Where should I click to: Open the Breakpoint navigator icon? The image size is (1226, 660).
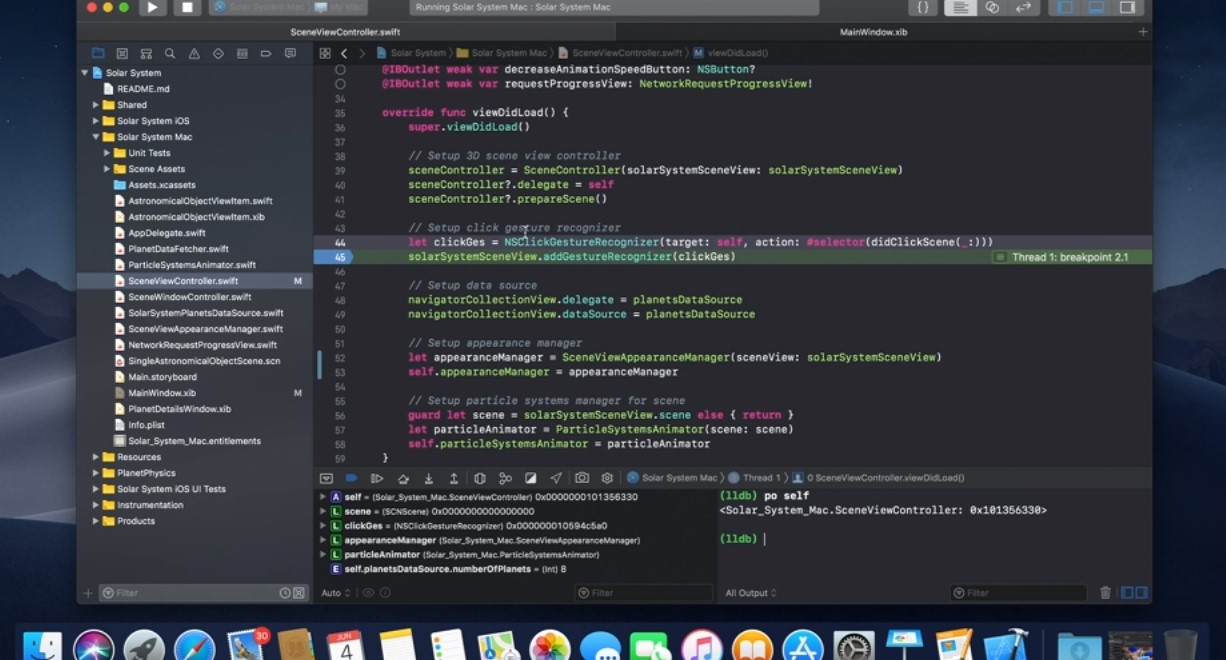pos(266,53)
